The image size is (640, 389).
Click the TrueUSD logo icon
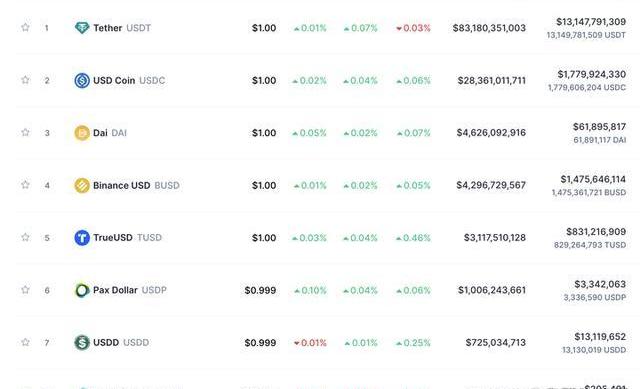[82, 238]
